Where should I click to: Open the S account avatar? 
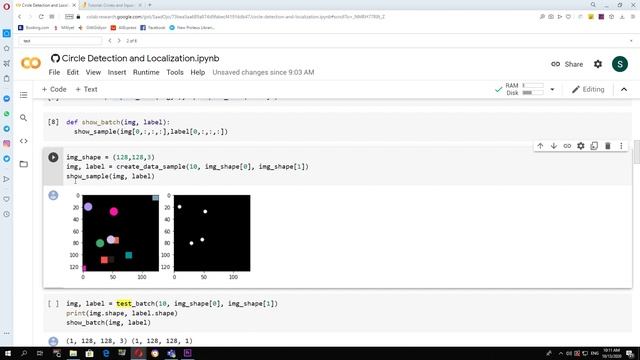620,64
